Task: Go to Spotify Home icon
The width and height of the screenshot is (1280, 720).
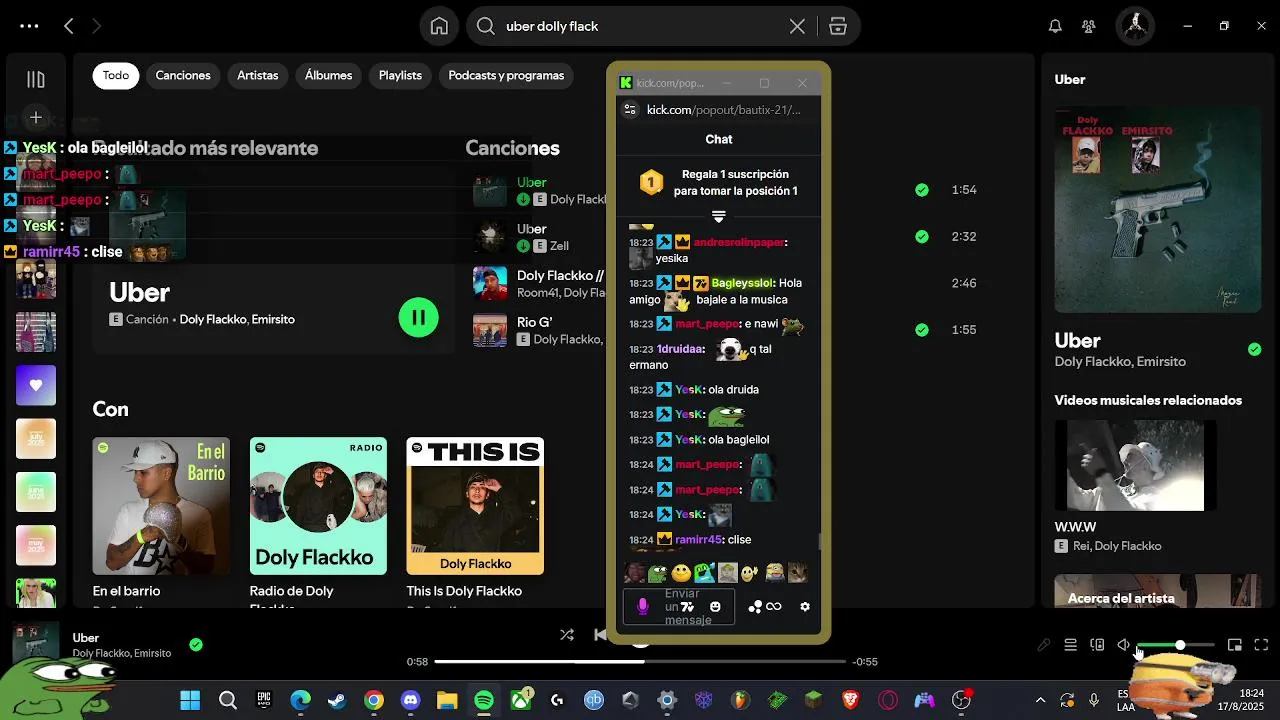Action: [x=439, y=26]
